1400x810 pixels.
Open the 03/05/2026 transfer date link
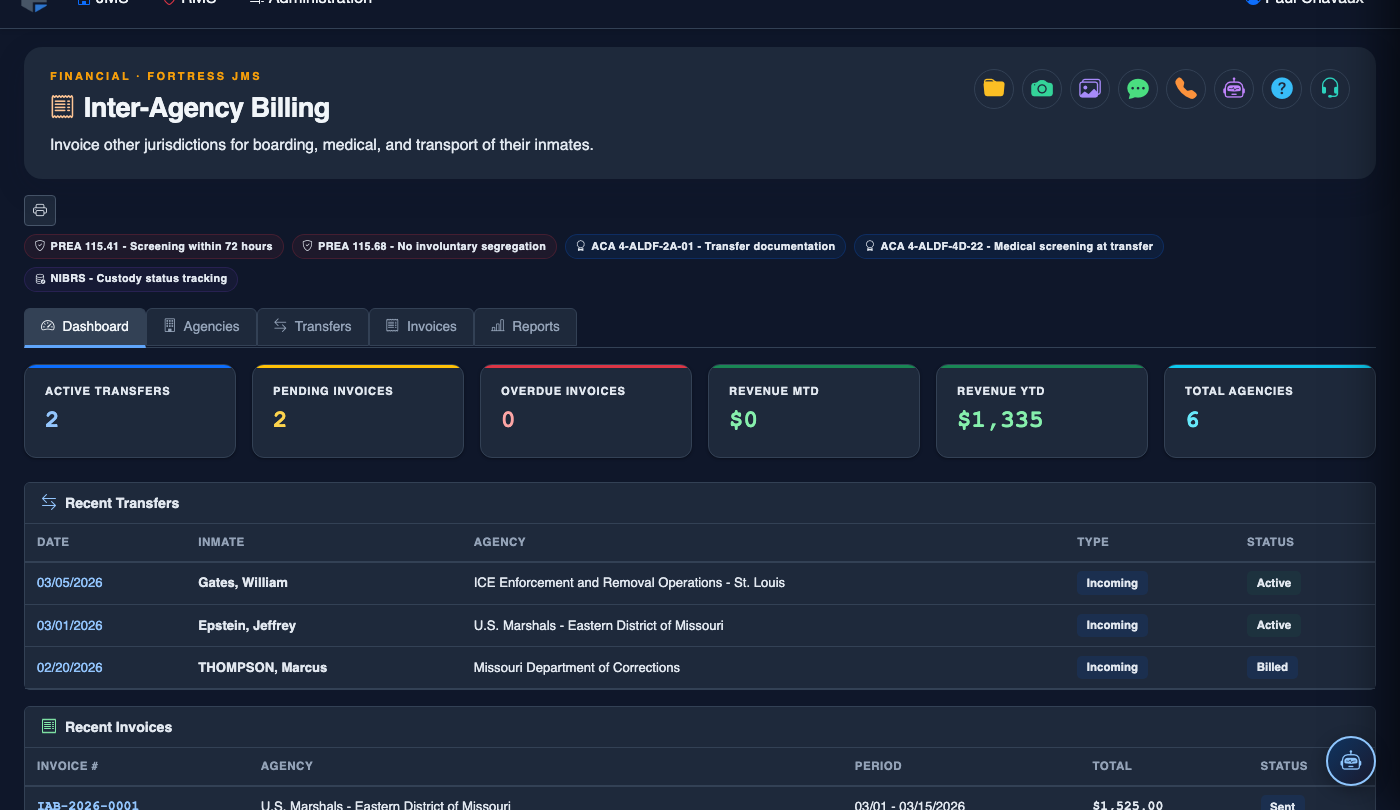(70, 583)
